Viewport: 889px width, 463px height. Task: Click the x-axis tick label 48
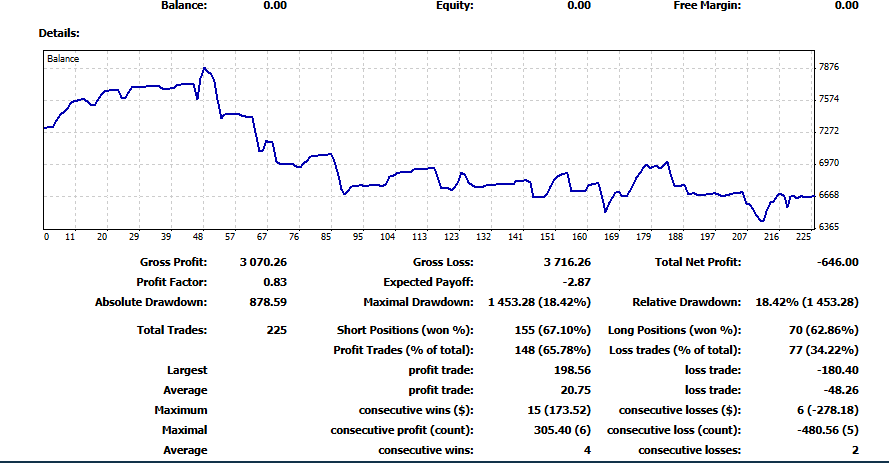pos(198,237)
